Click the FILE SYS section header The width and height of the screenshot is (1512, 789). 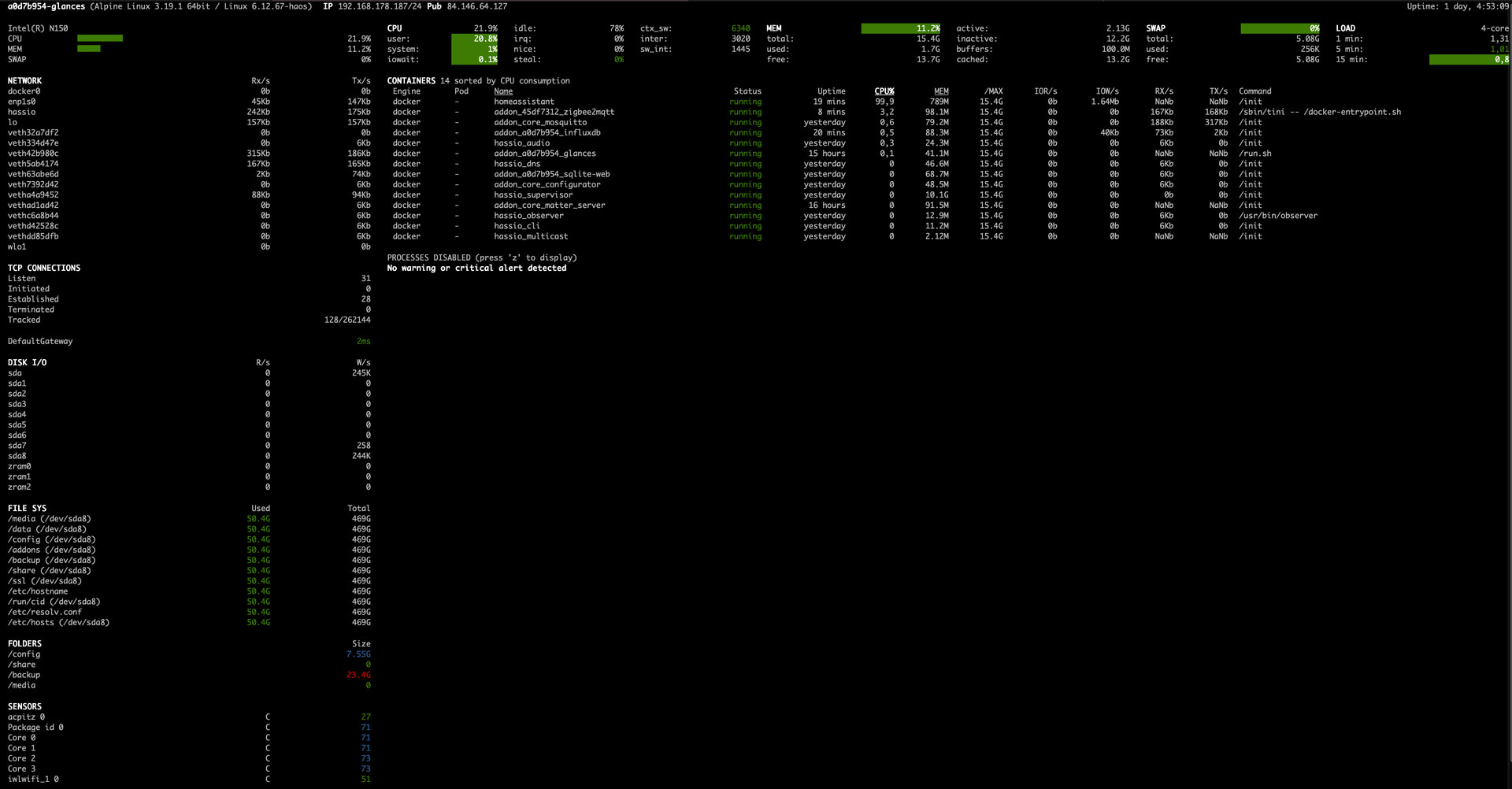coord(27,509)
